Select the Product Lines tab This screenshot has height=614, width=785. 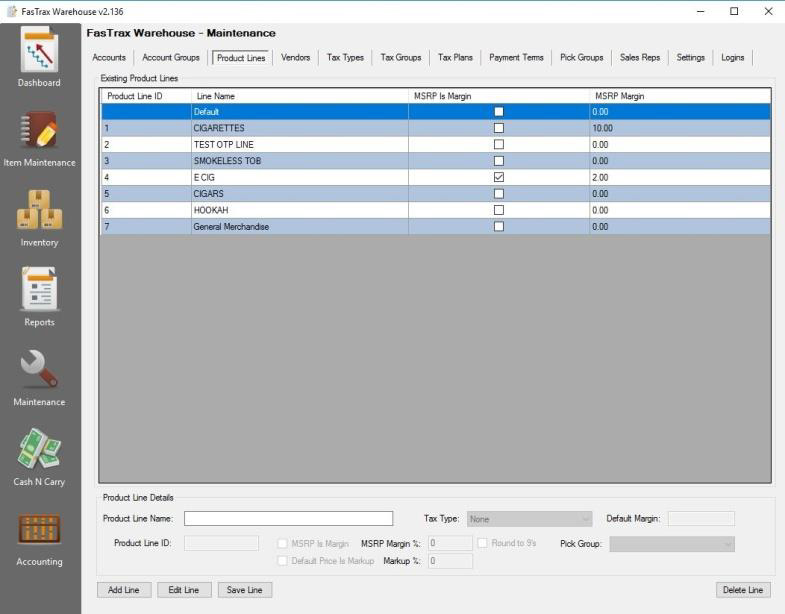[x=241, y=58]
